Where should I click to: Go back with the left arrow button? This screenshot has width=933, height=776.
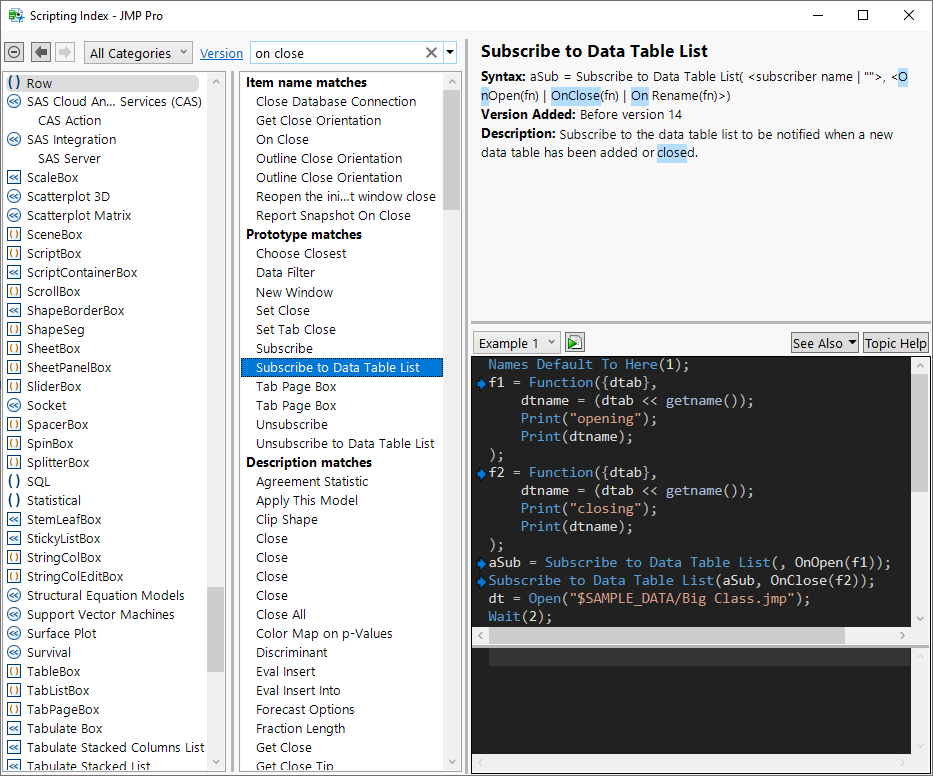(41, 53)
